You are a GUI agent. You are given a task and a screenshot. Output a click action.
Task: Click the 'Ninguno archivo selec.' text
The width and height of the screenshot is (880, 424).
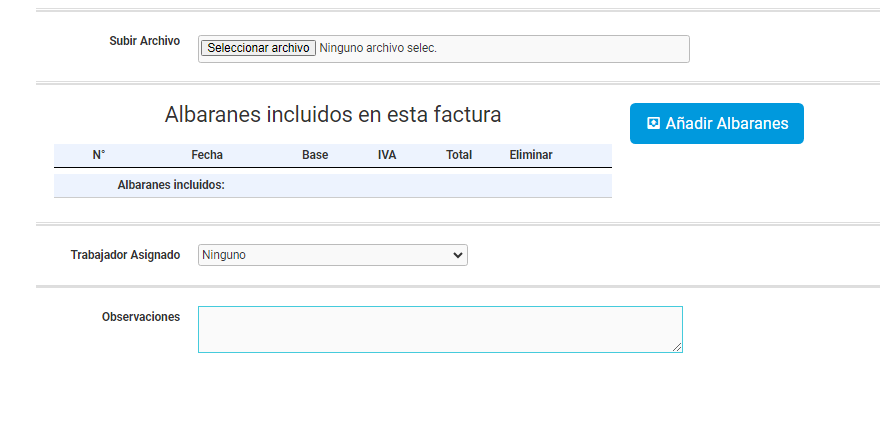(x=378, y=48)
